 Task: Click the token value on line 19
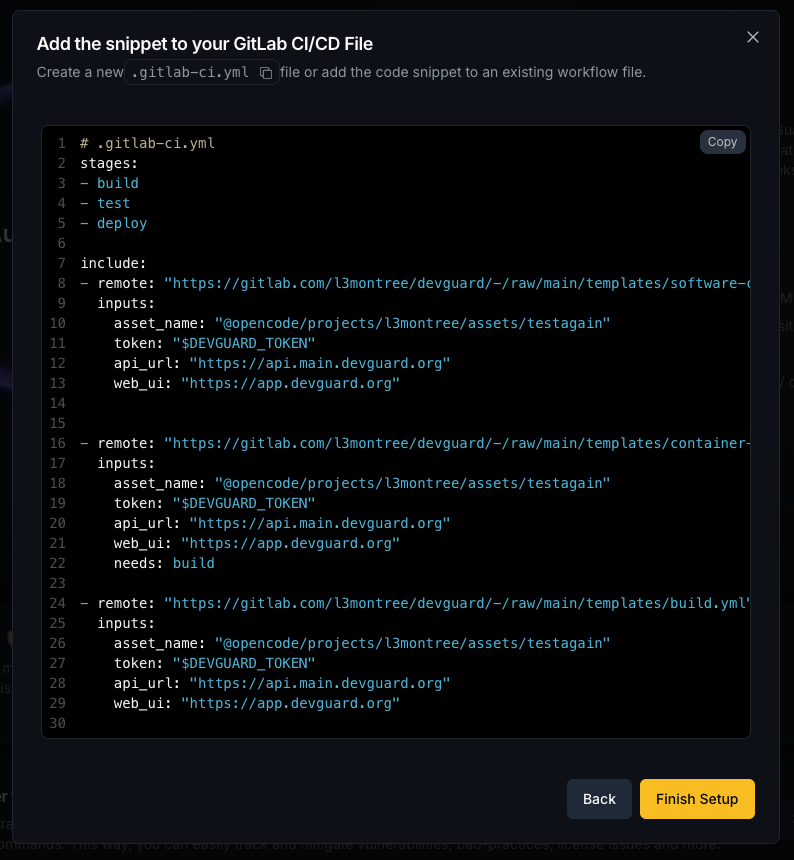pos(244,503)
